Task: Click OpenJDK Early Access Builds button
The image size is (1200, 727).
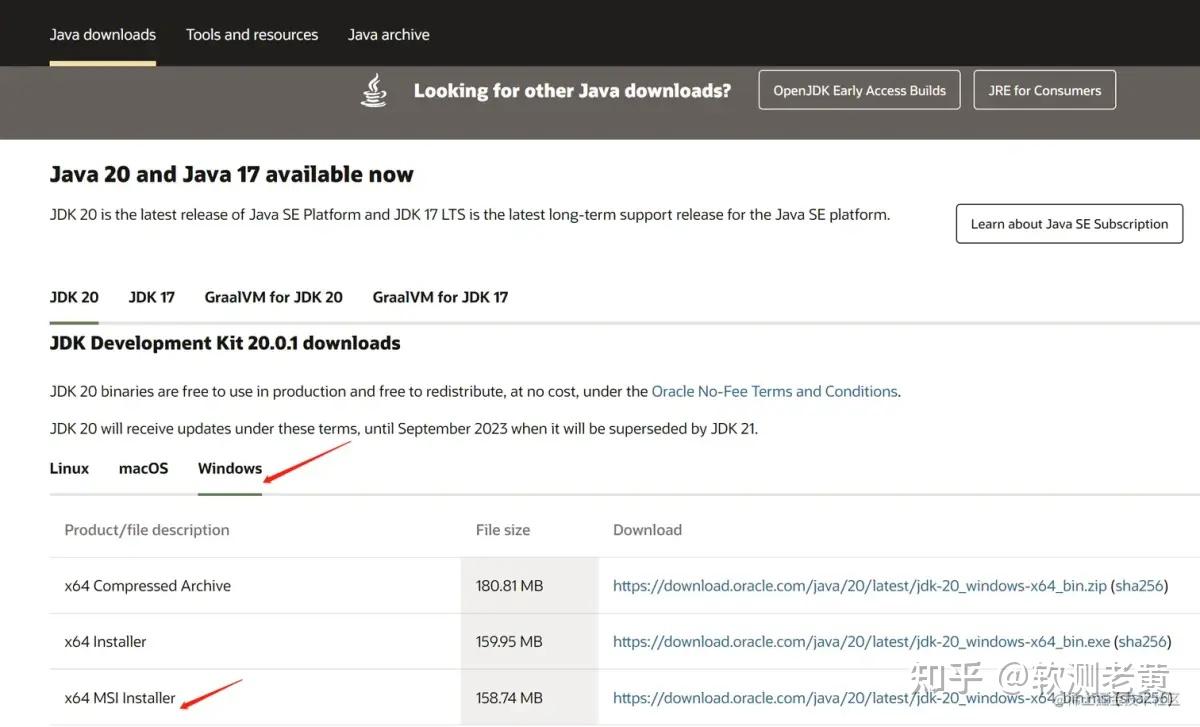Action: [x=859, y=90]
